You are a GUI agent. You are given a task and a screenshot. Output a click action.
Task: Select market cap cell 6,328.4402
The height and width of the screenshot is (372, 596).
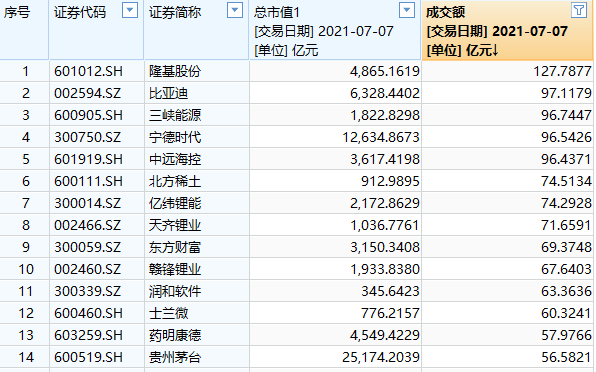335,93
